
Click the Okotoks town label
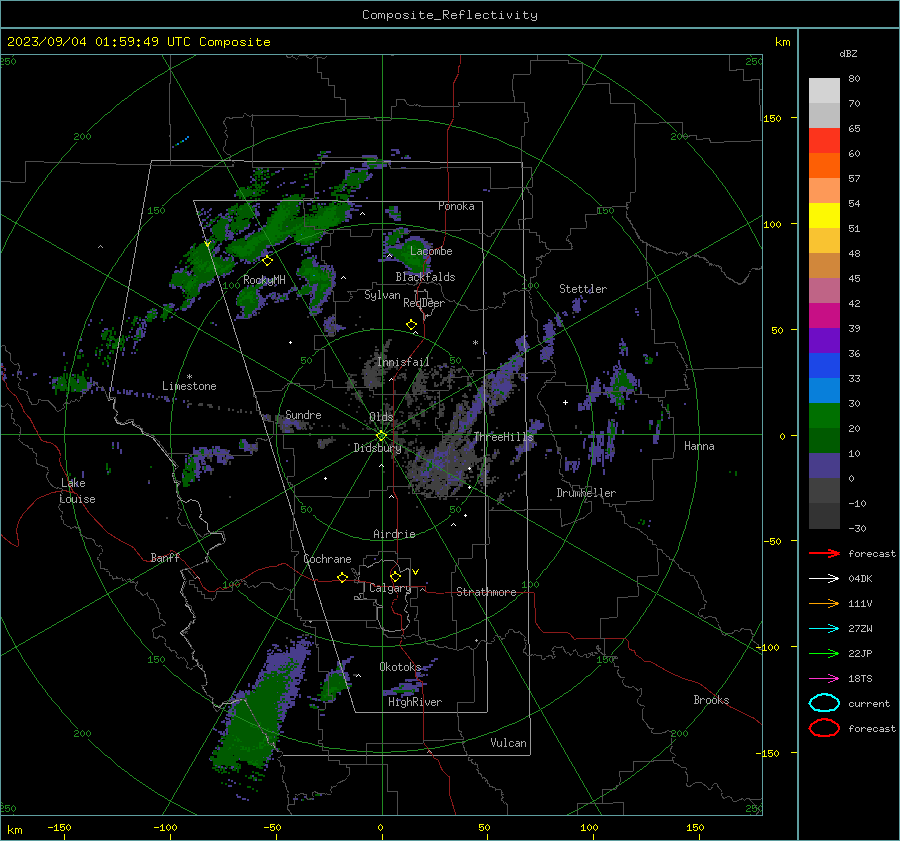pyautogui.click(x=400, y=667)
